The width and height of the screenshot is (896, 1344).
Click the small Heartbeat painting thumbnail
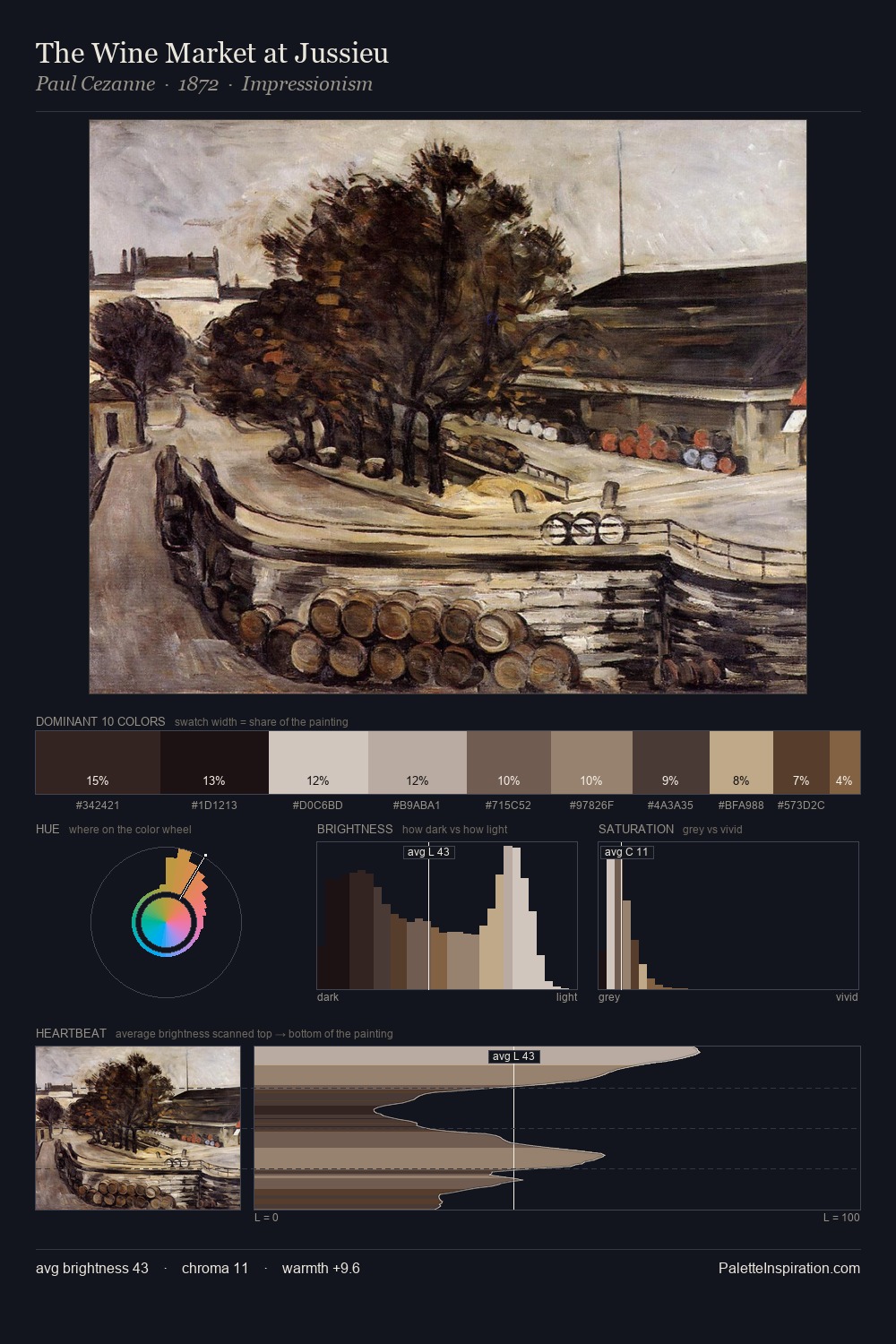coord(138,1128)
